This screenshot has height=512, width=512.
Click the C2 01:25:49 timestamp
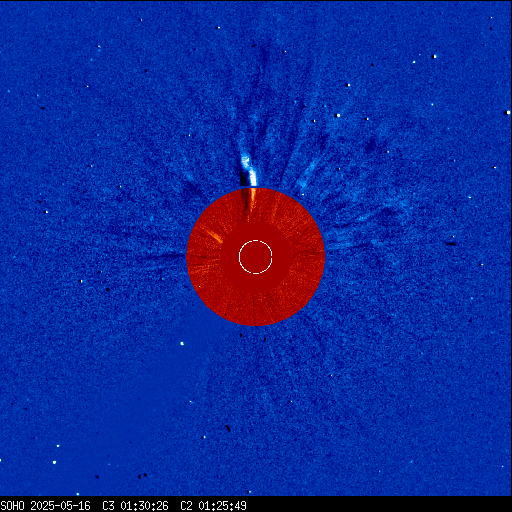pyautogui.click(x=213, y=506)
